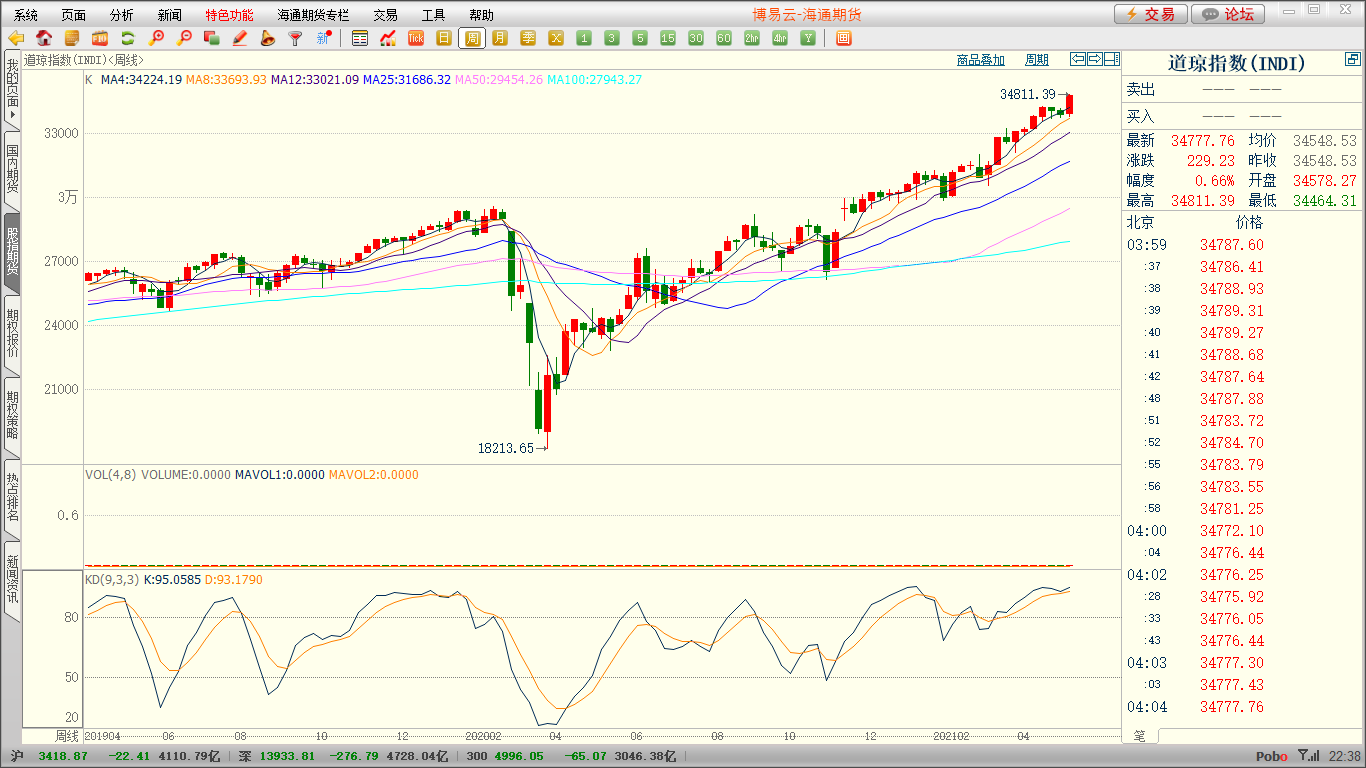
Task: Switch to 国内期货 sidebar tab
Action: point(11,169)
